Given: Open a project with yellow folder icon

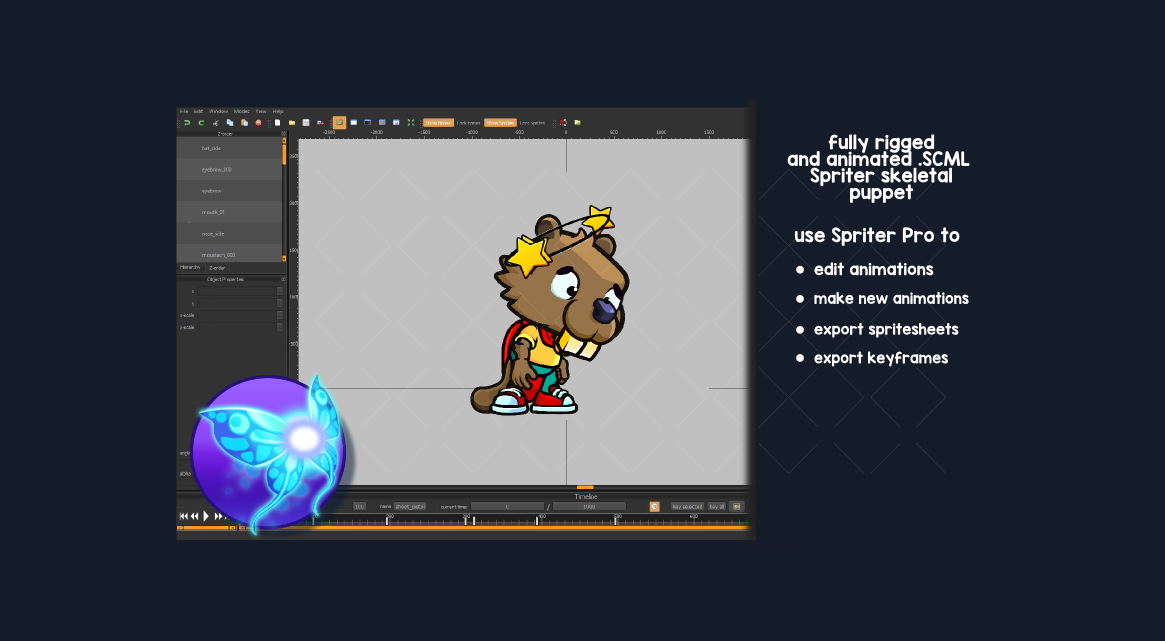Looking at the screenshot, I should 292,123.
